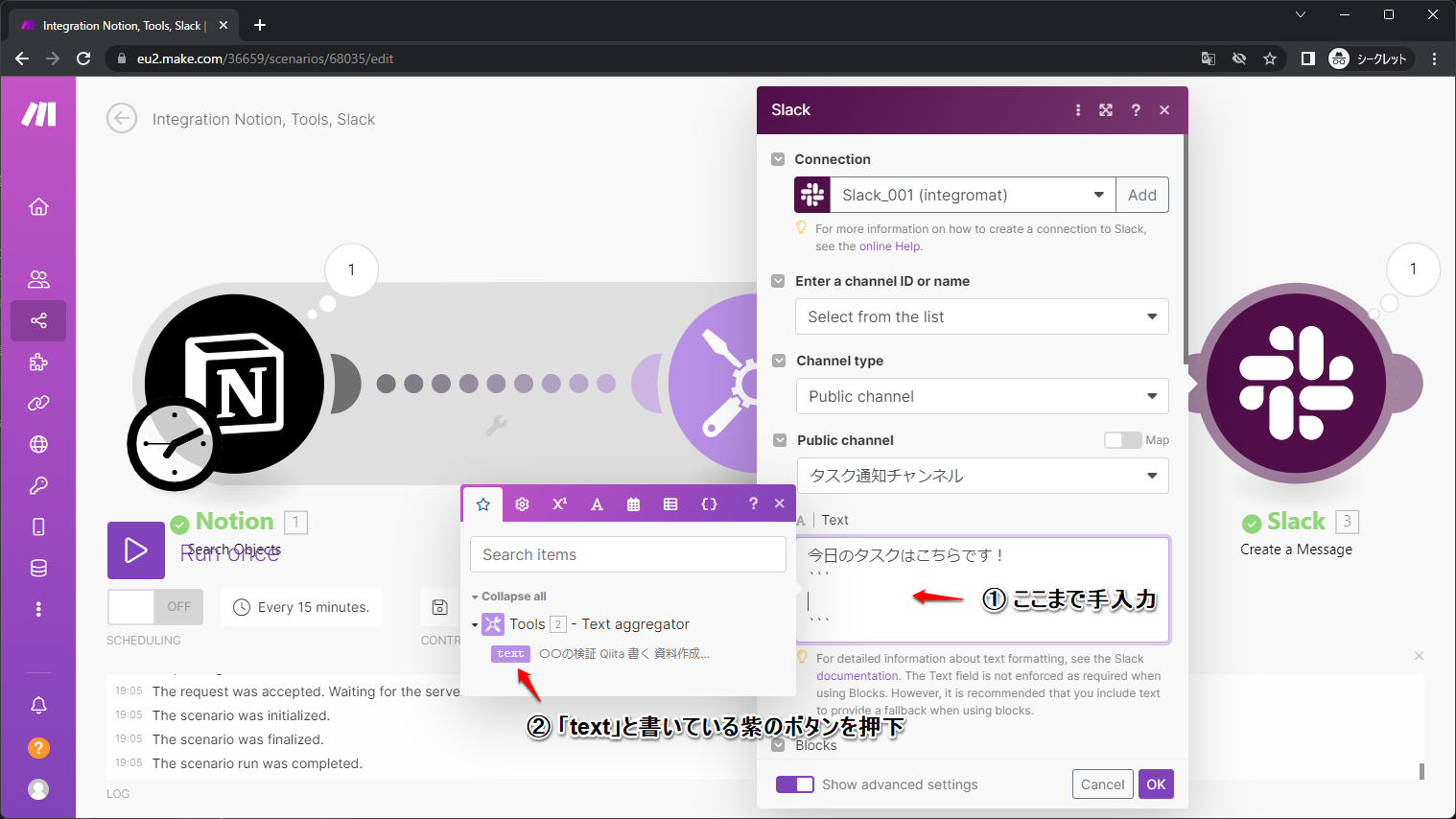The image size is (1456, 819).
Task: Select the custom variables braces tab
Action: tap(709, 503)
